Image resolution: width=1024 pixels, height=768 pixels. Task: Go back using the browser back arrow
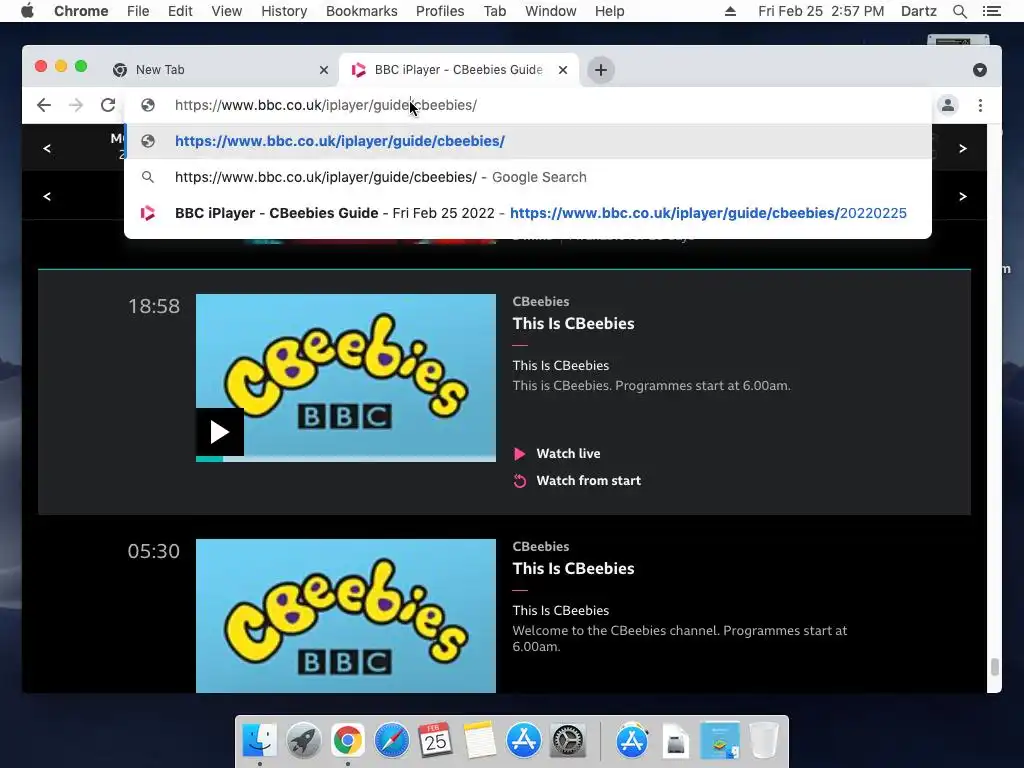click(x=44, y=105)
